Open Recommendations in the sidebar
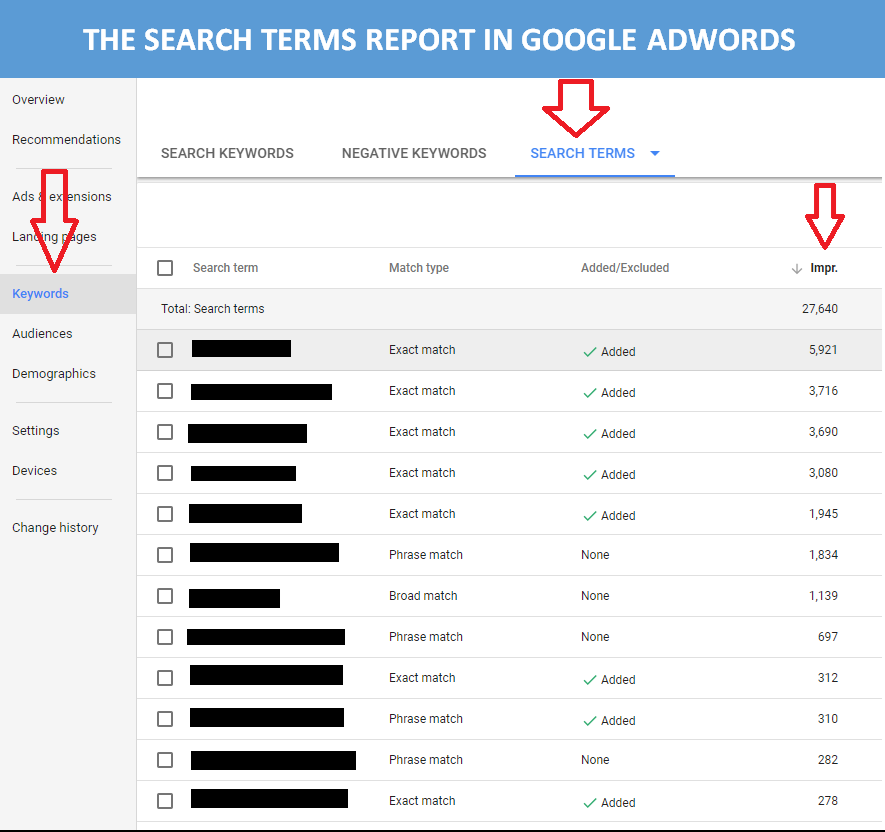The image size is (885, 832). [x=66, y=139]
